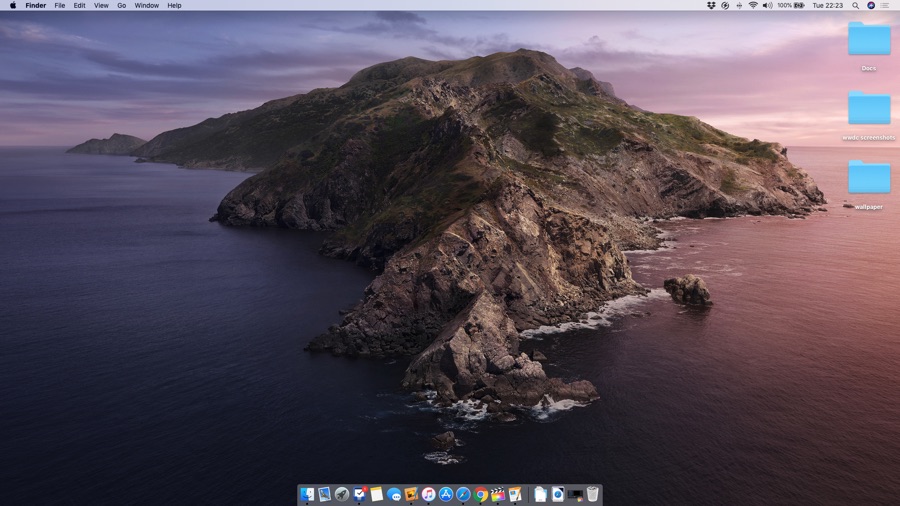Open Google Chrome from the Dock

[480, 494]
